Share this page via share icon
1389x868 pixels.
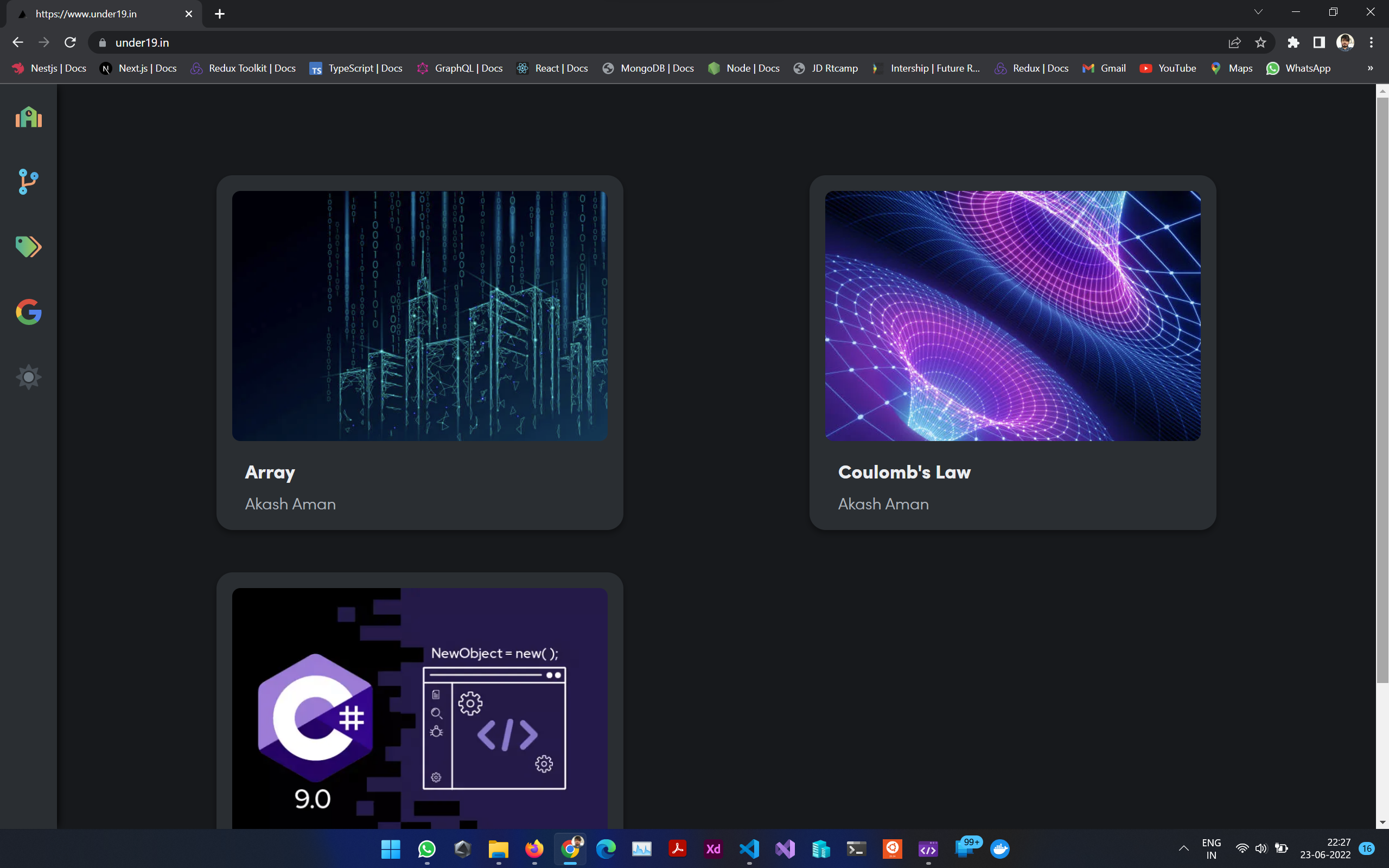point(1234,42)
